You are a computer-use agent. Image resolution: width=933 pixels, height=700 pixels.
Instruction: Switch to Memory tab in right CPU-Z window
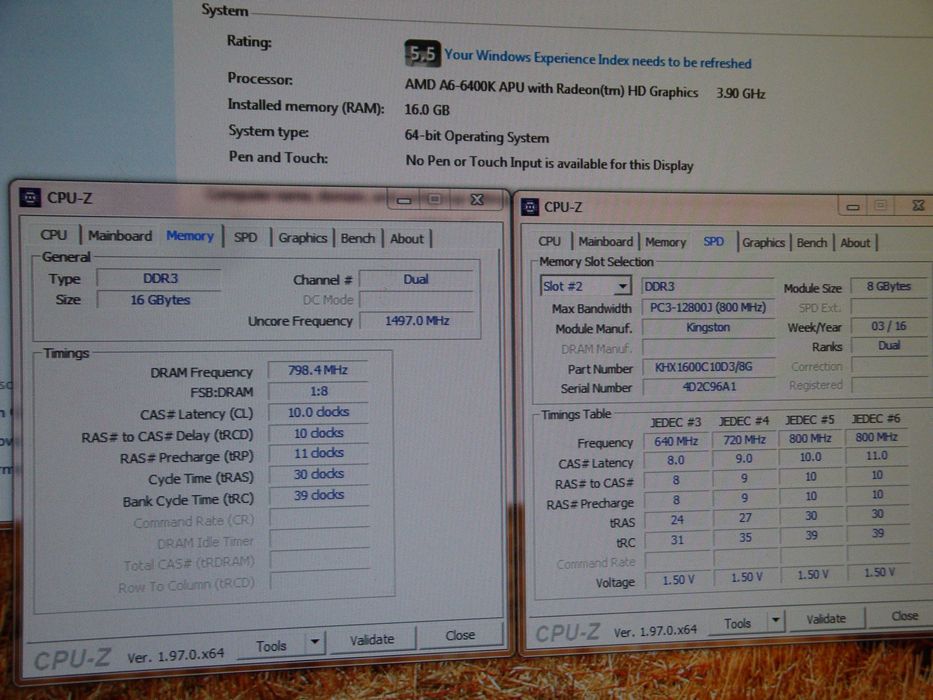665,242
